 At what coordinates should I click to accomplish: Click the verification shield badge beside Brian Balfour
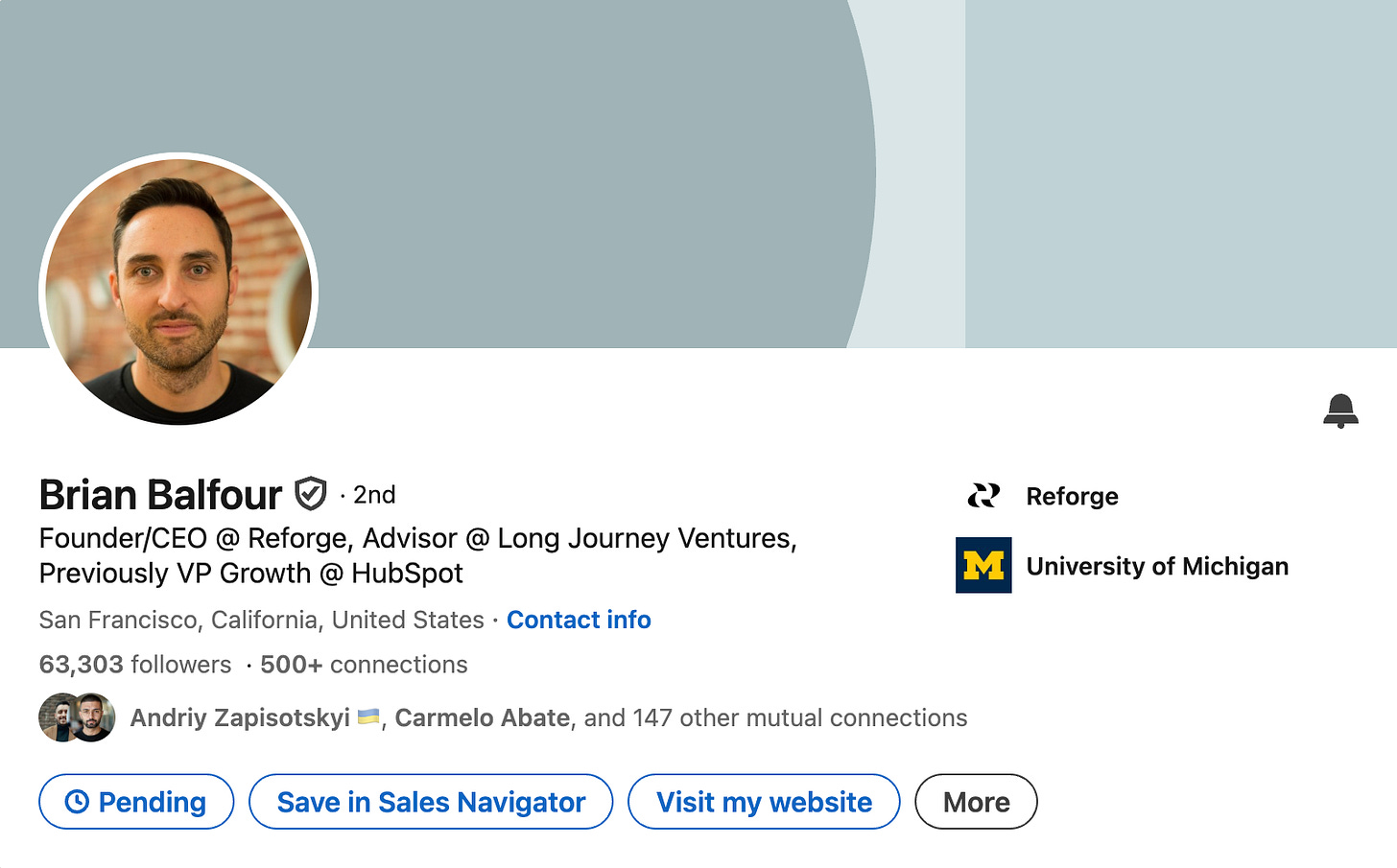312,493
